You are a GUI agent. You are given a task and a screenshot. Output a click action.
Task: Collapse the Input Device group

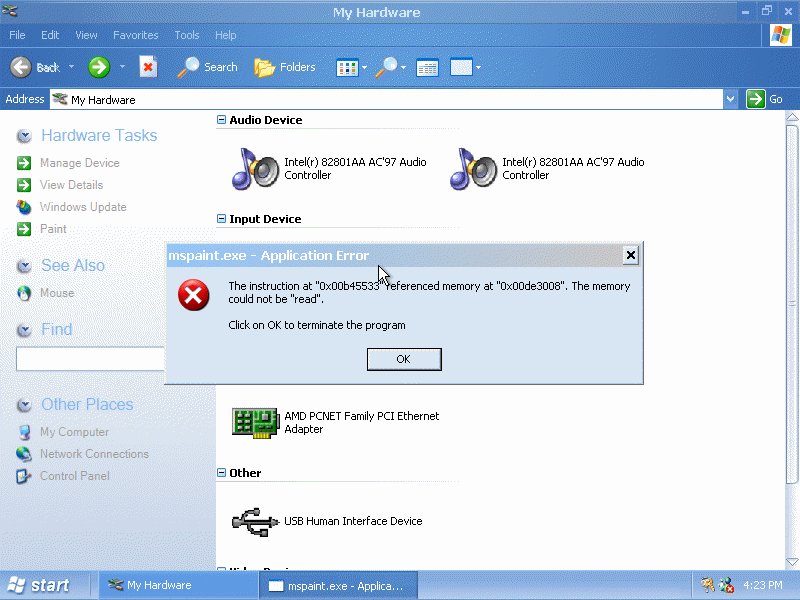(221, 218)
